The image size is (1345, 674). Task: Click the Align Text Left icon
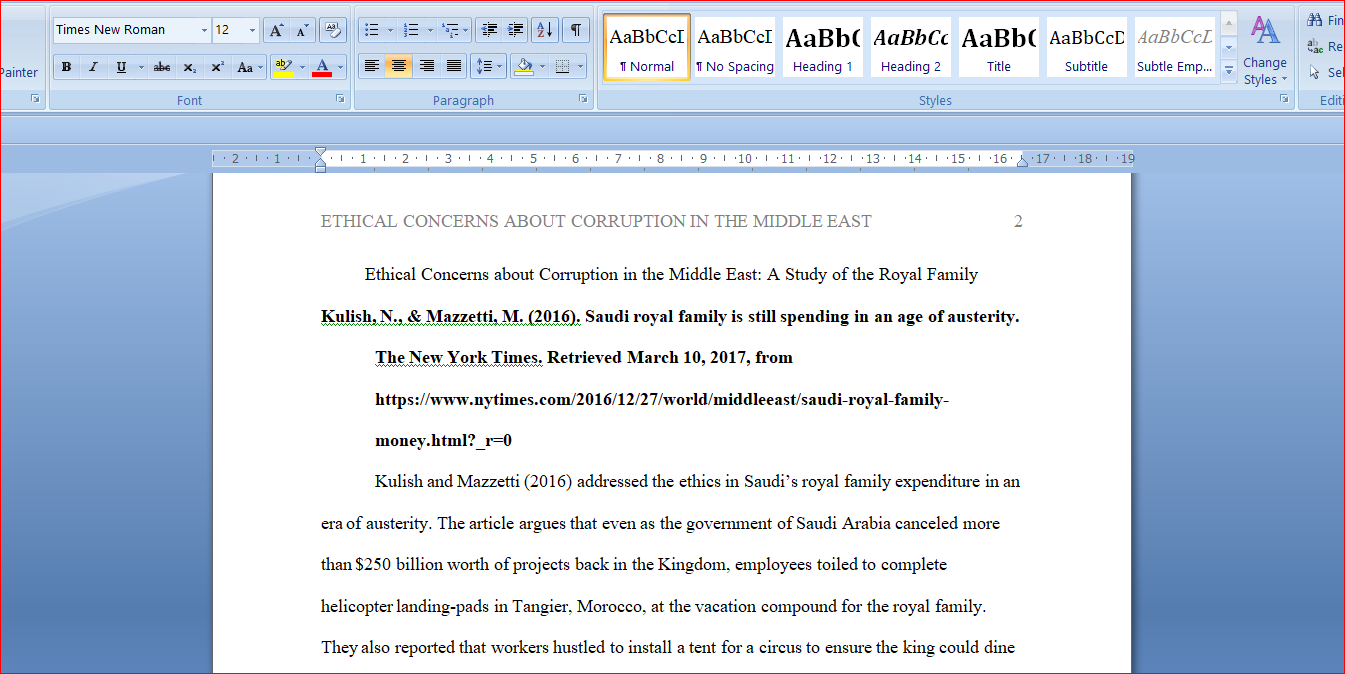click(x=371, y=67)
